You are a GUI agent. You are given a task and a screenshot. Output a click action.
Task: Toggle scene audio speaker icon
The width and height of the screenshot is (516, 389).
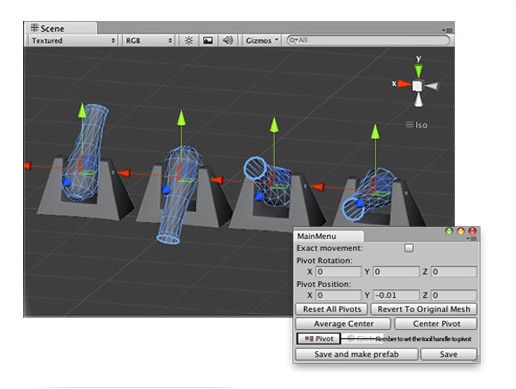click(x=228, y=40)
